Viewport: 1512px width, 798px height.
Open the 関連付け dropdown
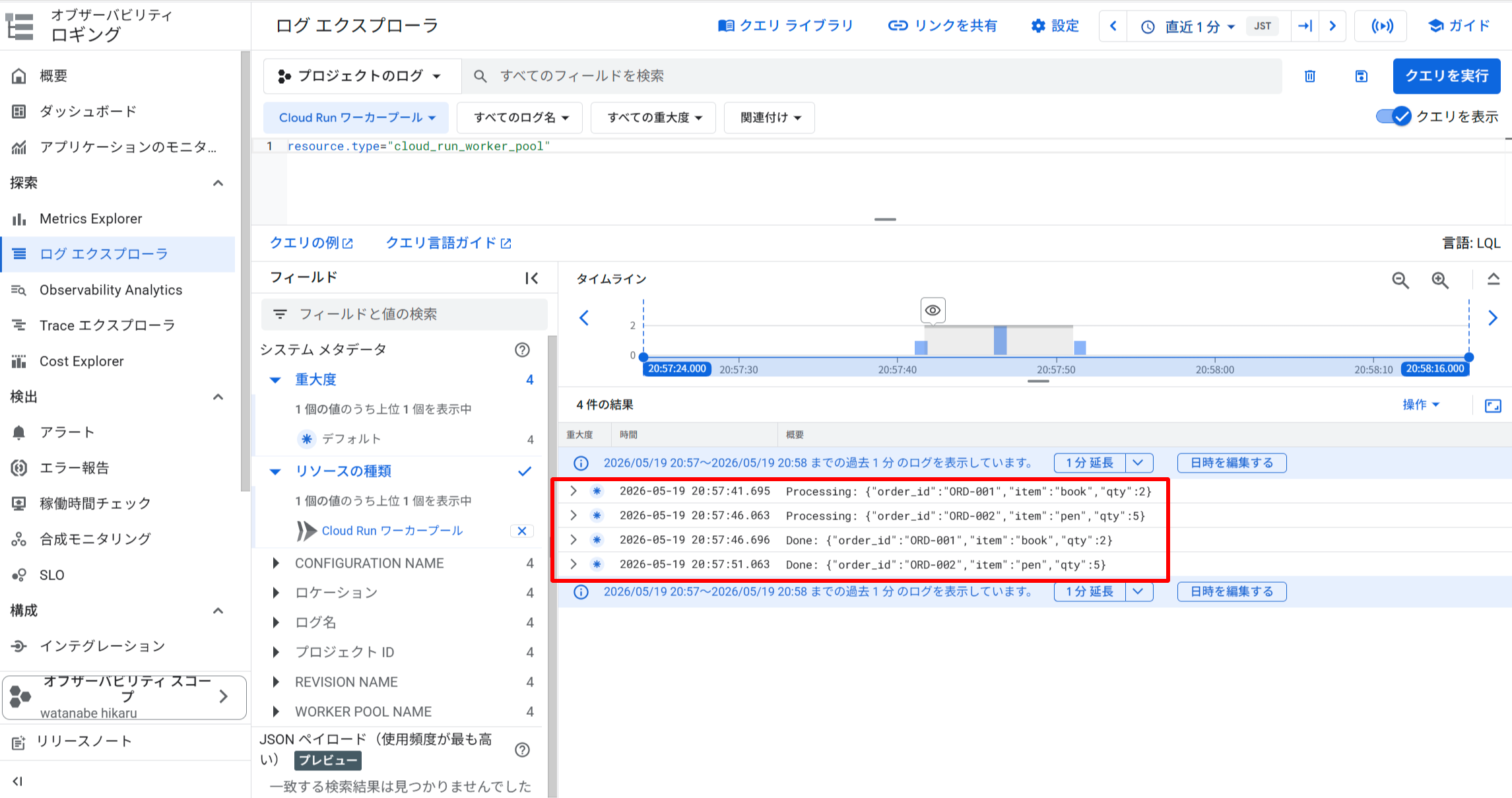(x=770, y=117)
